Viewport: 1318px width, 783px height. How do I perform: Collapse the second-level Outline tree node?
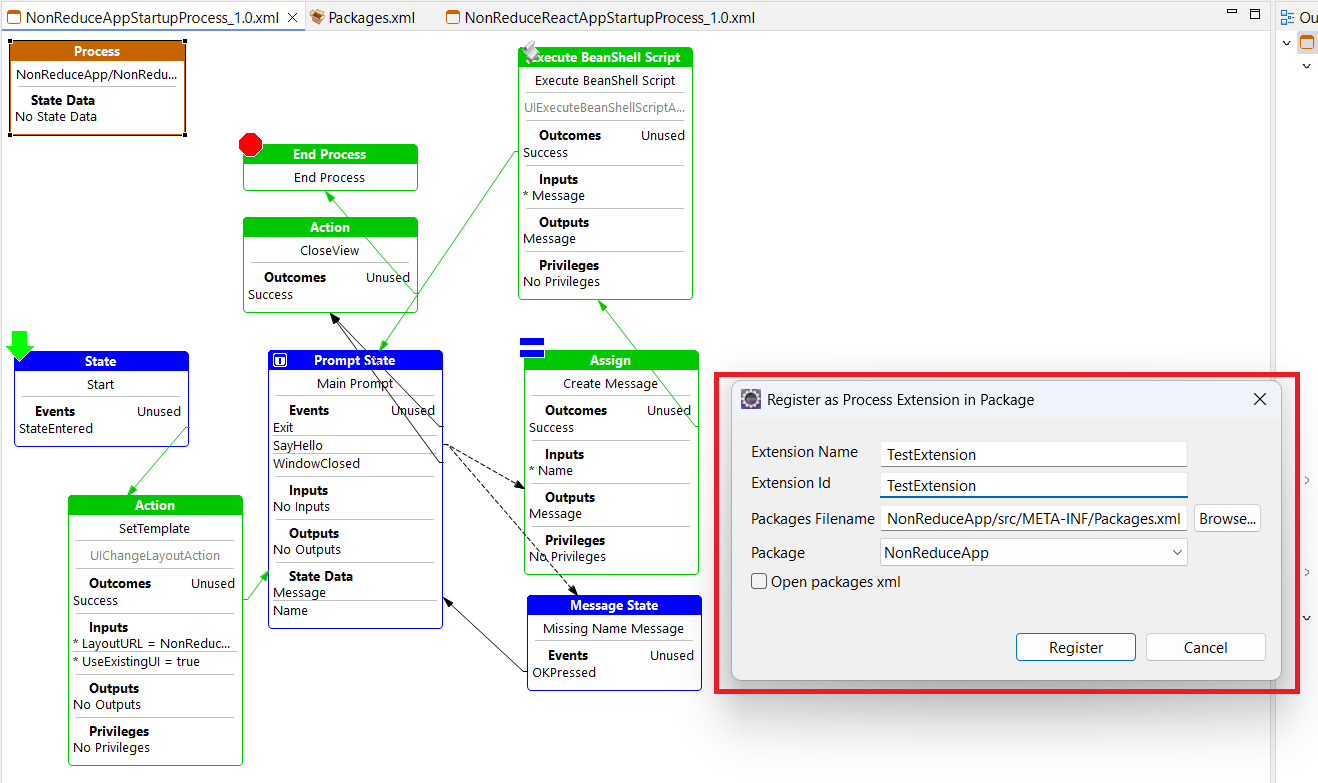click(1307, 66)
